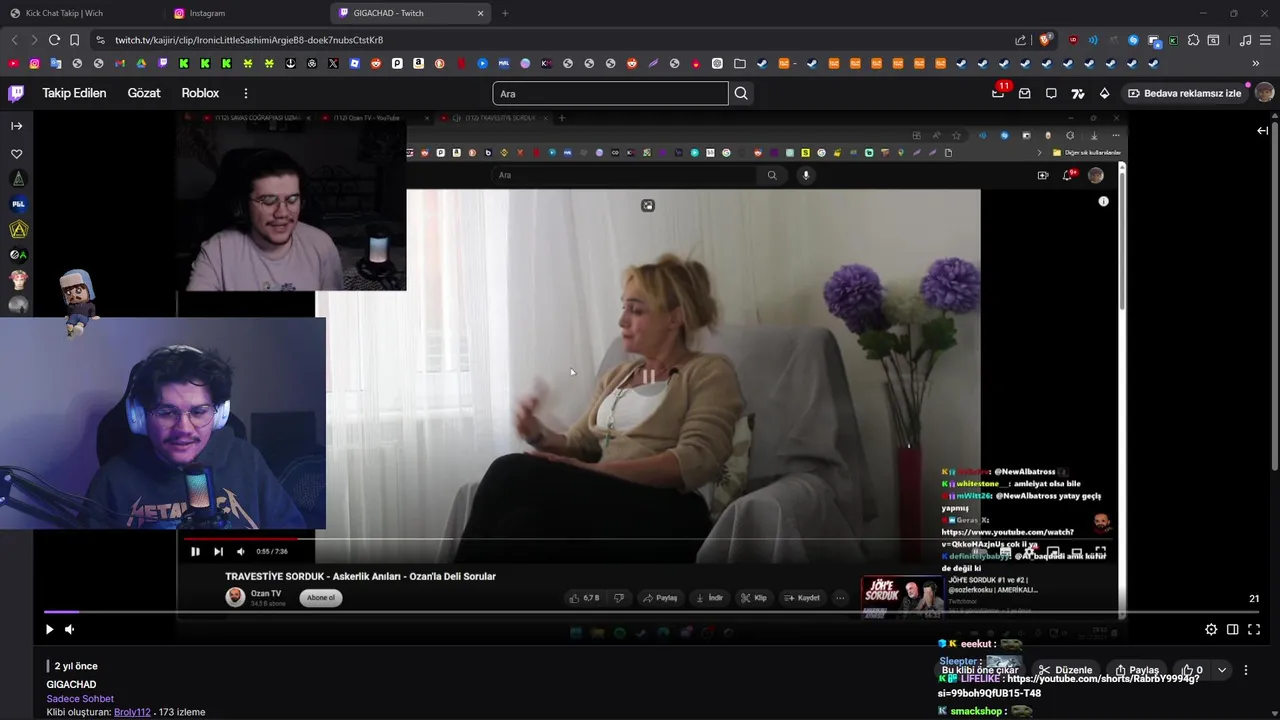
Task: Play the Twitch clip
Action: [49, 629]
